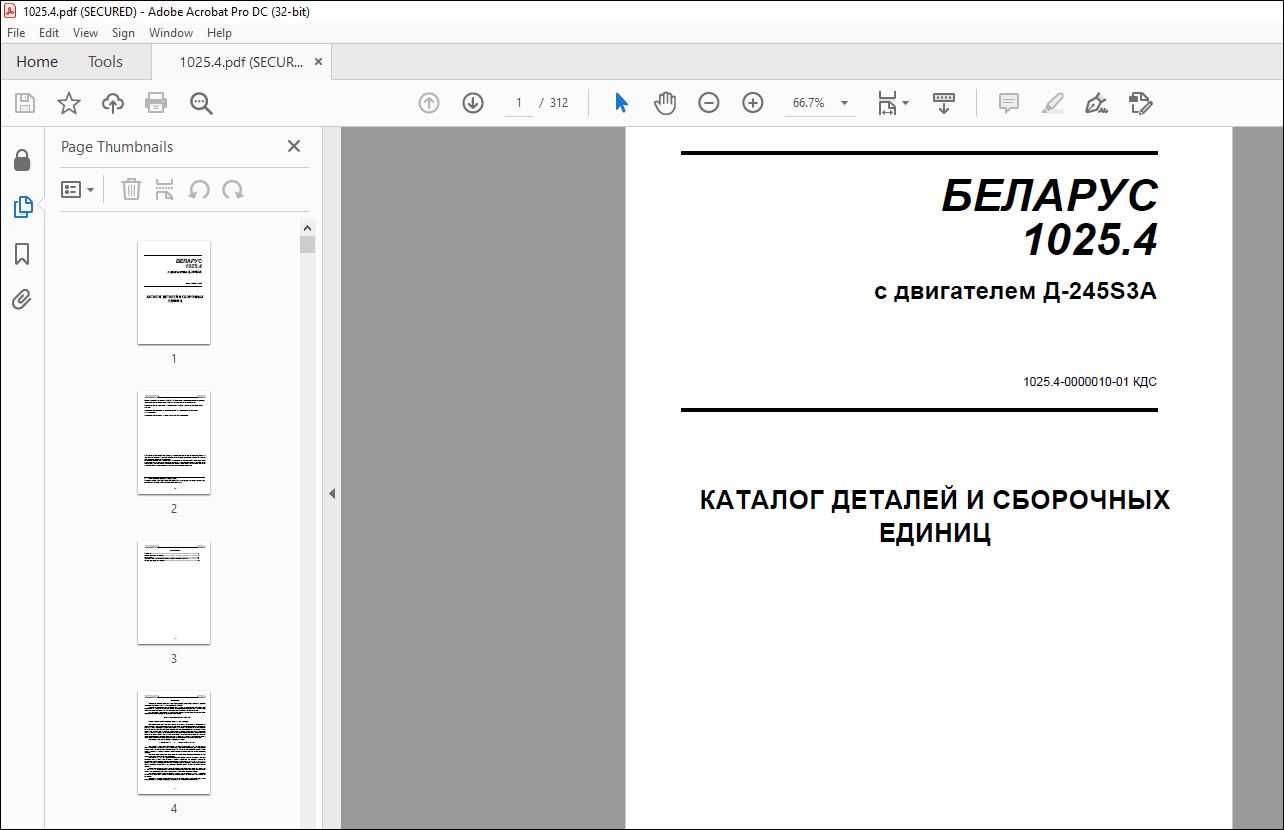Go to the previous page arrow

[429, 103]
